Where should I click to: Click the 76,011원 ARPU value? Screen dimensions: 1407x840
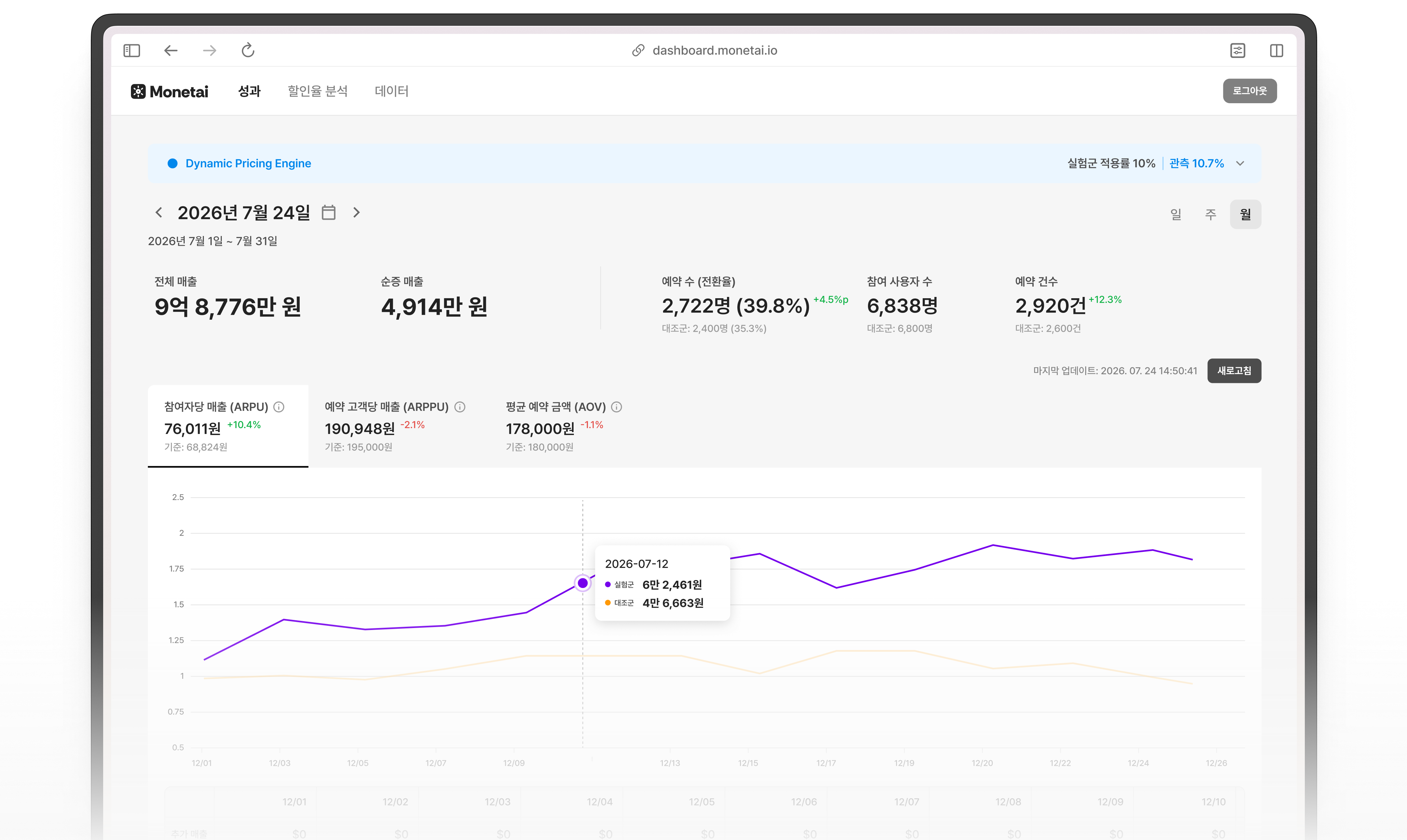(x=192, y=429)
